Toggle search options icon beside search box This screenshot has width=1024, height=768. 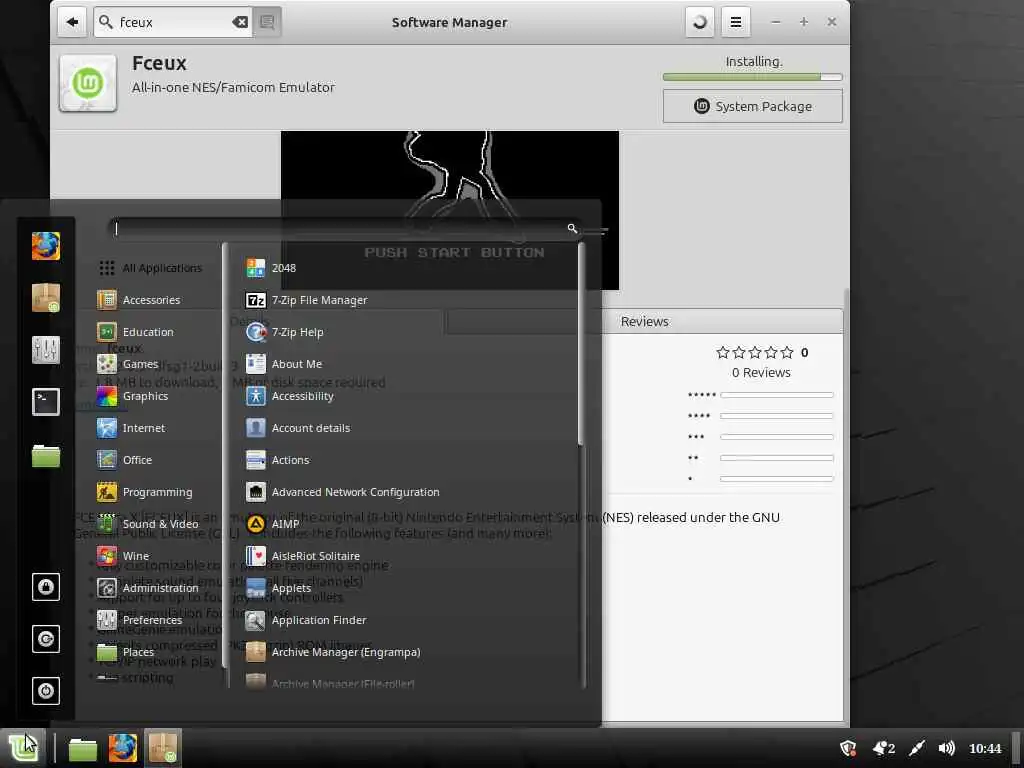[267, 22]
